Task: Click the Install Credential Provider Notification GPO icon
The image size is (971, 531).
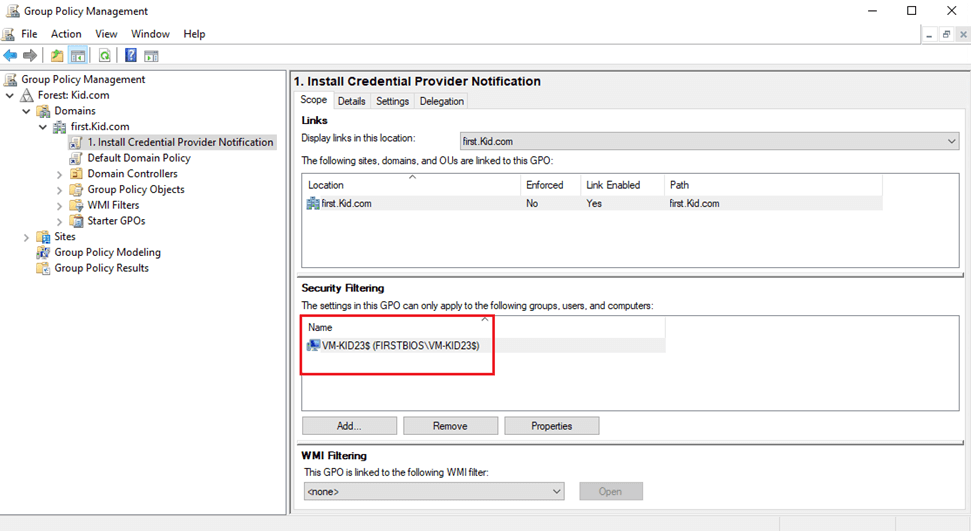Action: pyautogui.click(x=76, y=143)
